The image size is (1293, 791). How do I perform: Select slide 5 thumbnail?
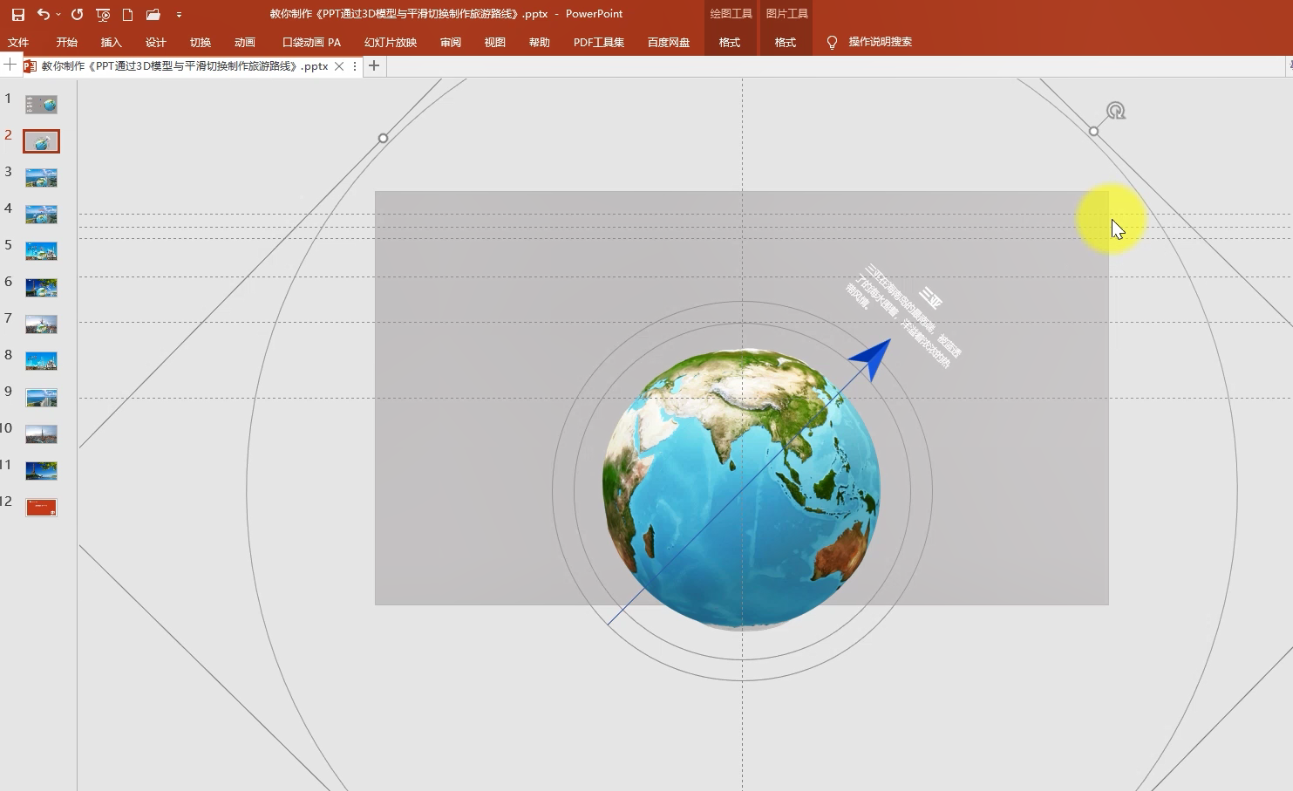pyautogui.click(x=41, y=251)
